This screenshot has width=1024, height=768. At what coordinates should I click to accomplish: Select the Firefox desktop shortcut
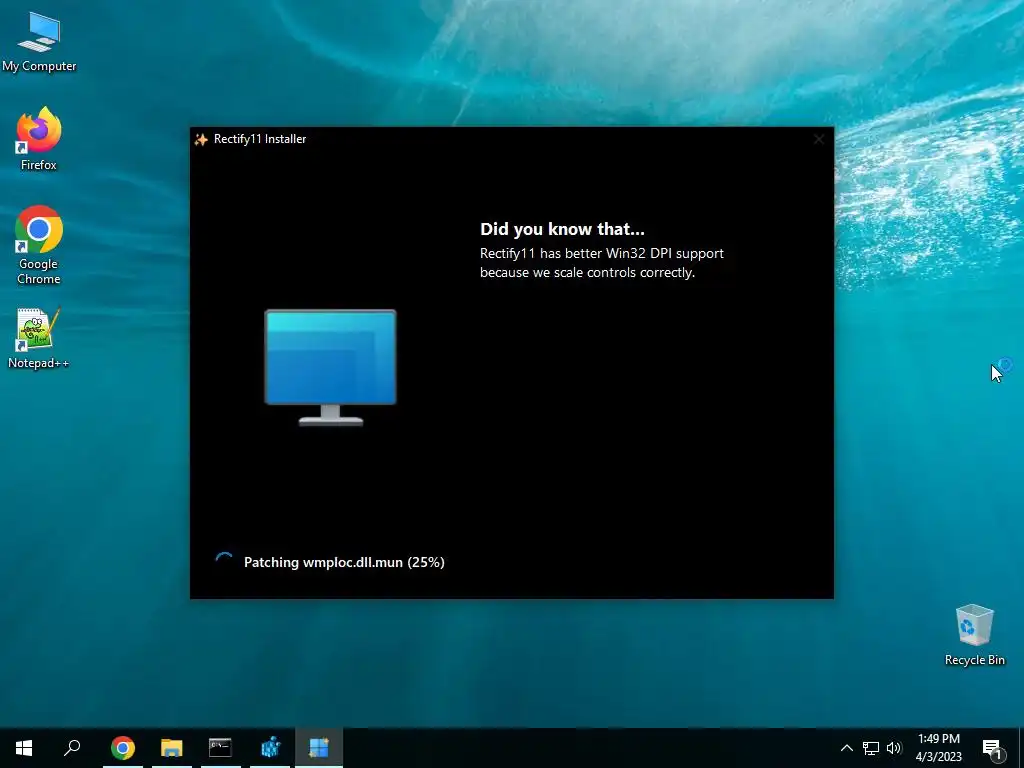tap(39, 139)
